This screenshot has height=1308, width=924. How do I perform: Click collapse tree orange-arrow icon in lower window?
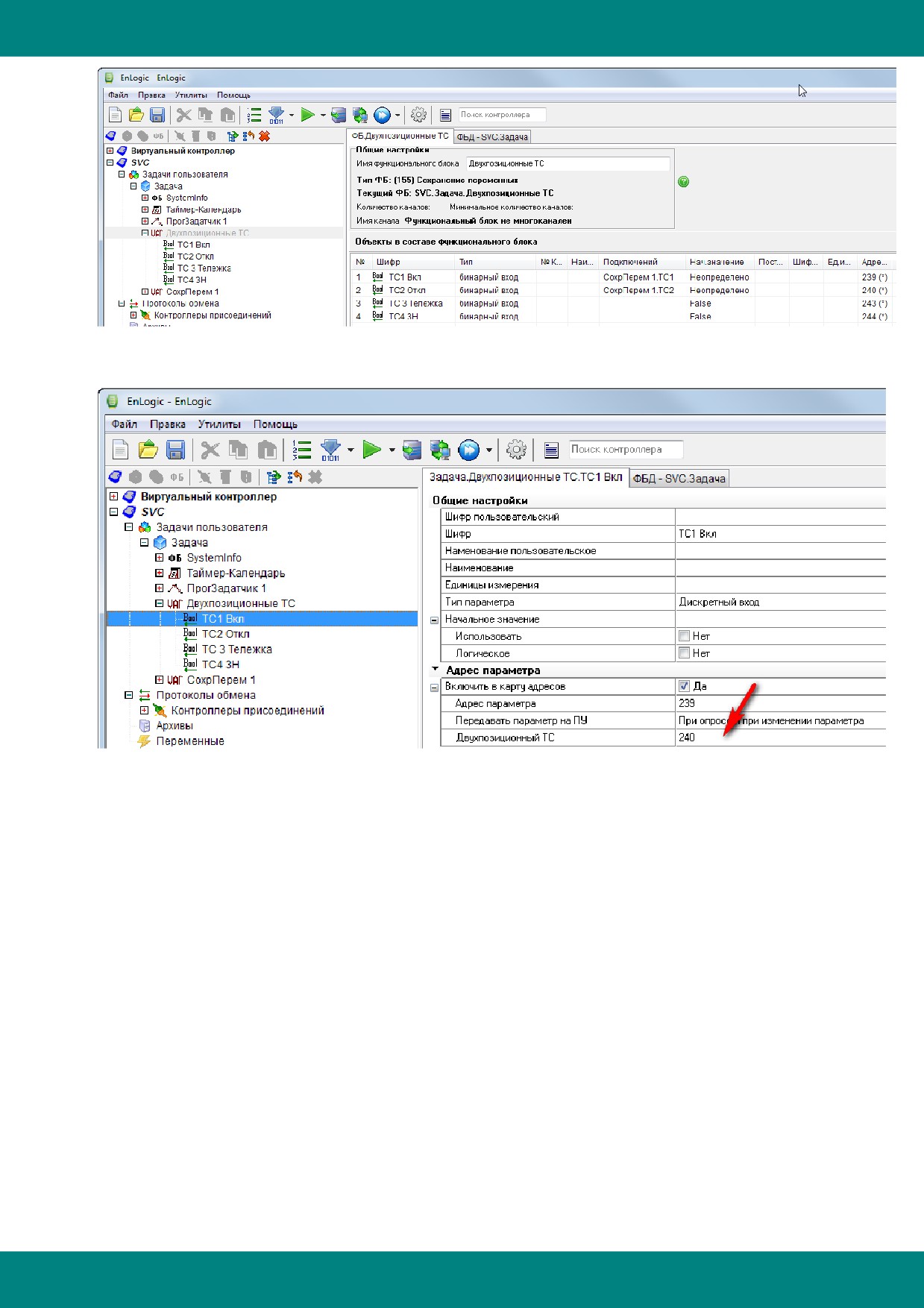tap(295, 477)
